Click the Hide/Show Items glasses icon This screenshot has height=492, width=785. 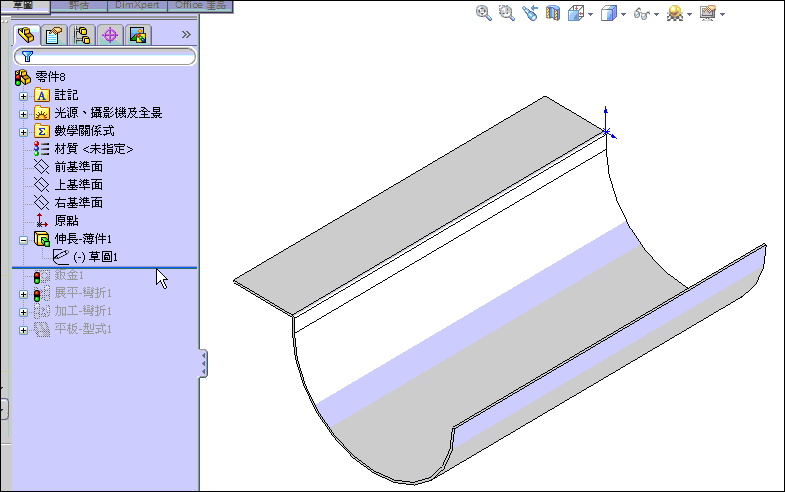pyautogui.click(x=642, y=13)
